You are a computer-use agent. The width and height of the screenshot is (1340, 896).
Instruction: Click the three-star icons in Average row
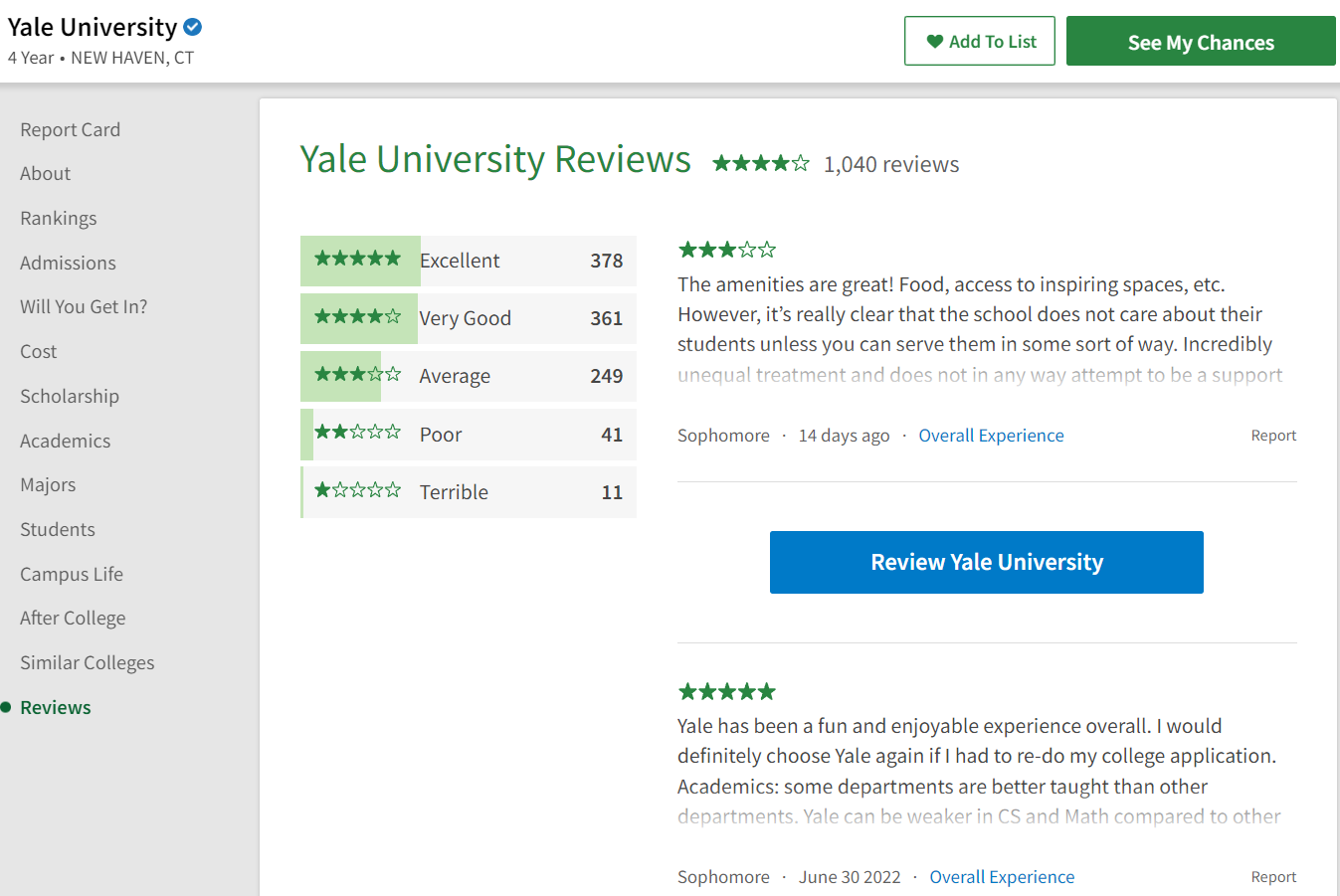pos(358,374)
